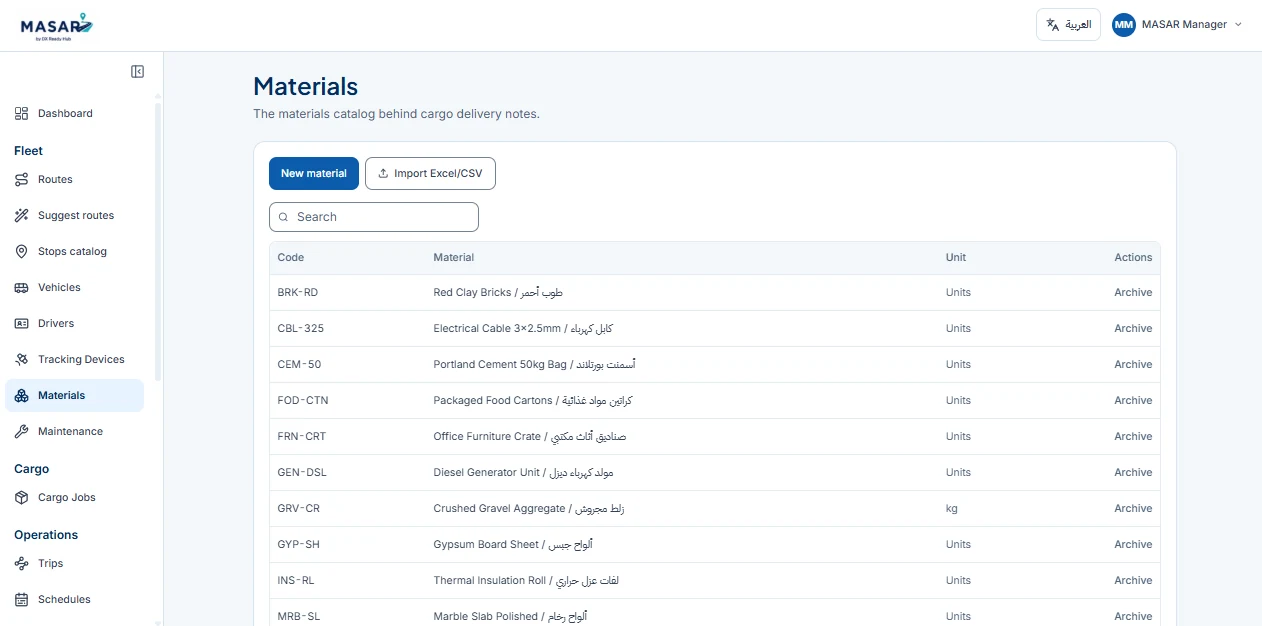
Task: Click the Actions column header
Action: click(x=1133, y=258)
